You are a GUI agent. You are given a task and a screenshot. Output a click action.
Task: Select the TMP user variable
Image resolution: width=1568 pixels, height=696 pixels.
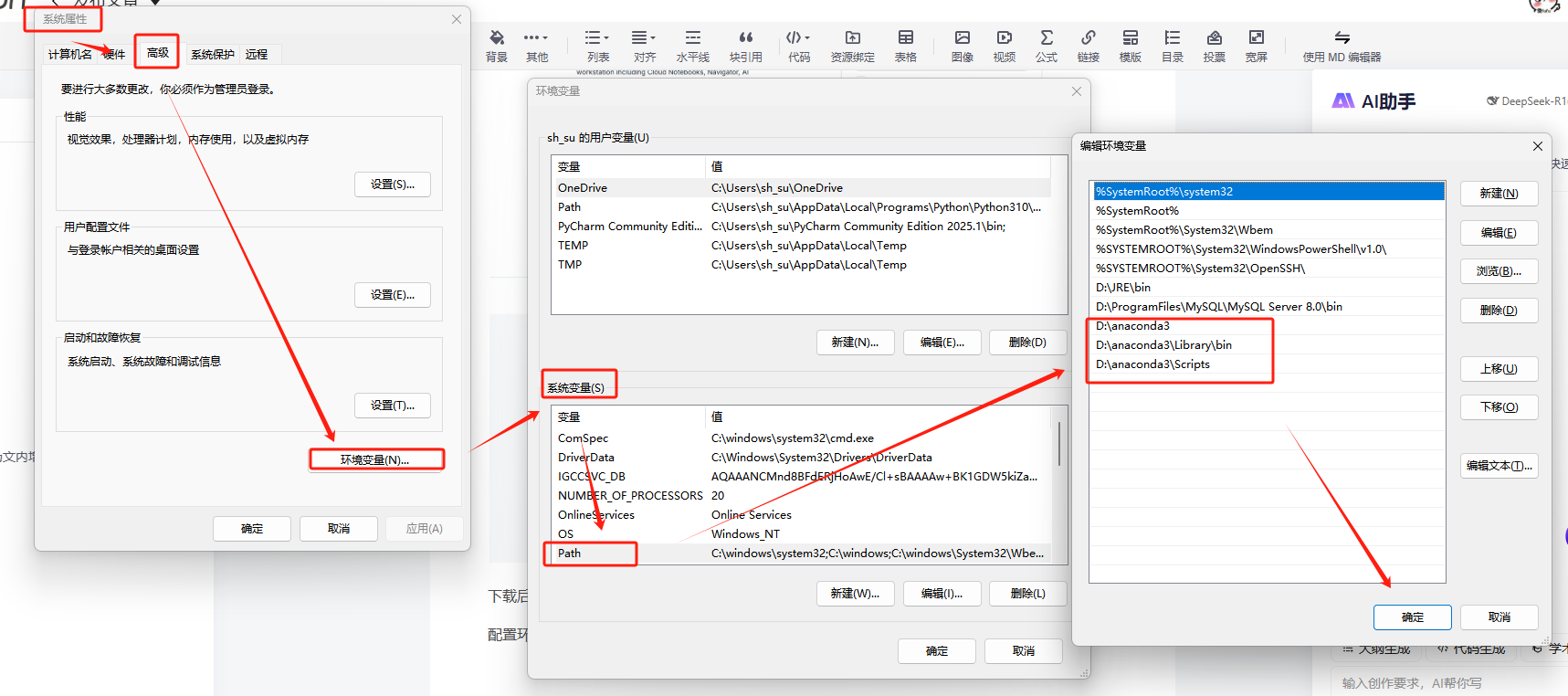coord(801,265)
